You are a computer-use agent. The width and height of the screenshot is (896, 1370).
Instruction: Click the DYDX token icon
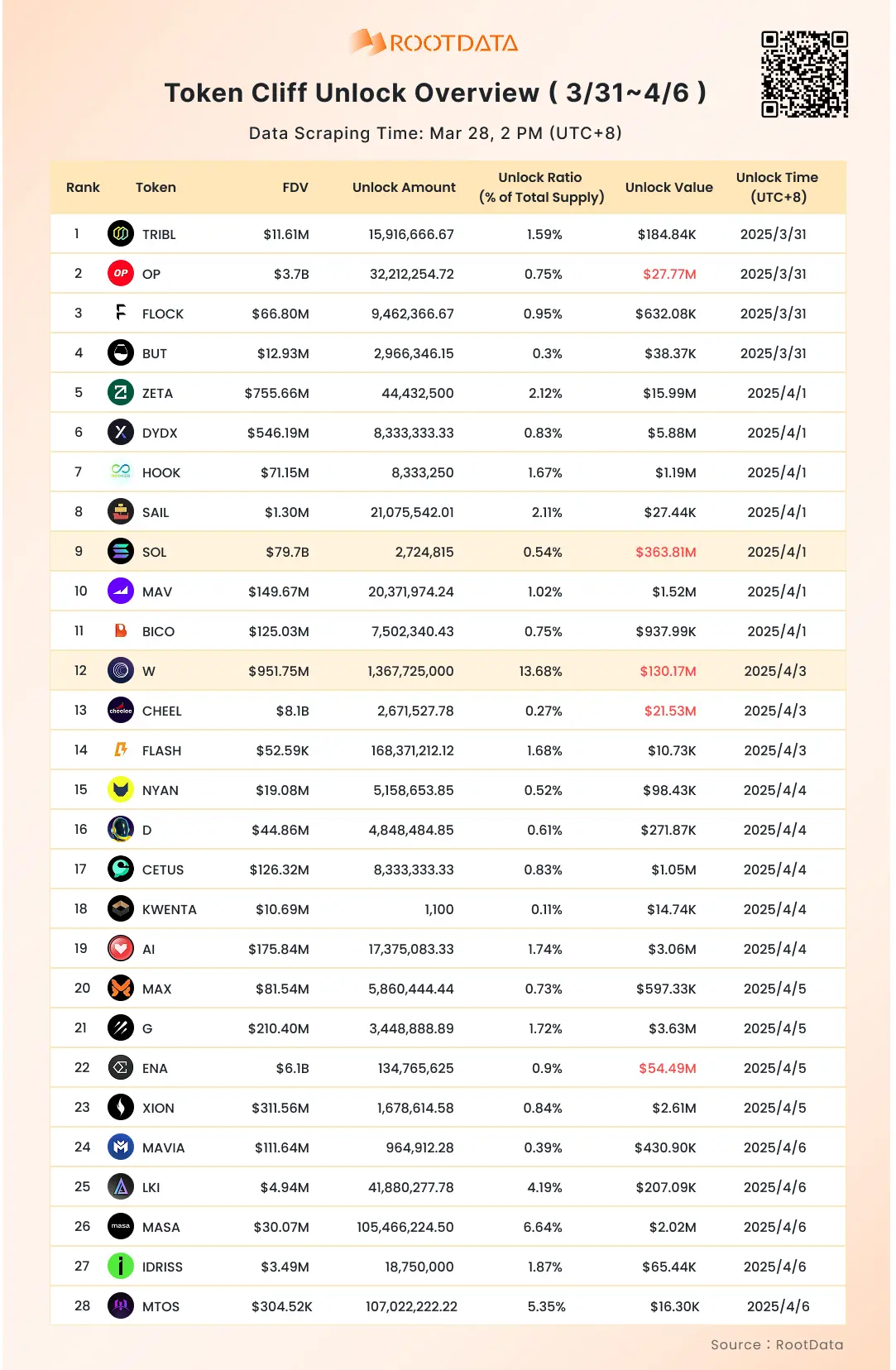(x=121, y=433)
